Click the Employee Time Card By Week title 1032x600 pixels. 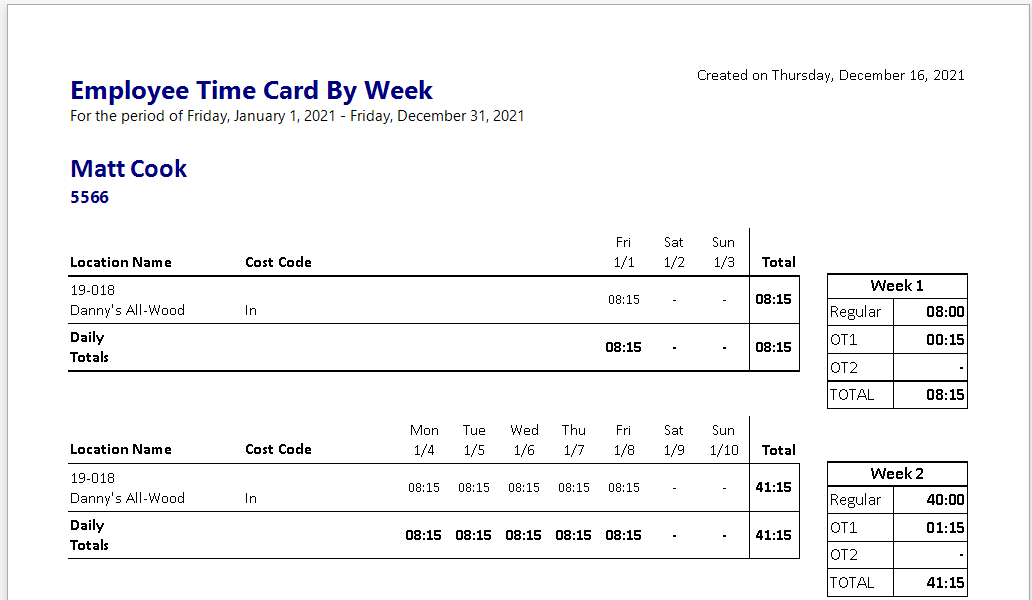(251, 90)
